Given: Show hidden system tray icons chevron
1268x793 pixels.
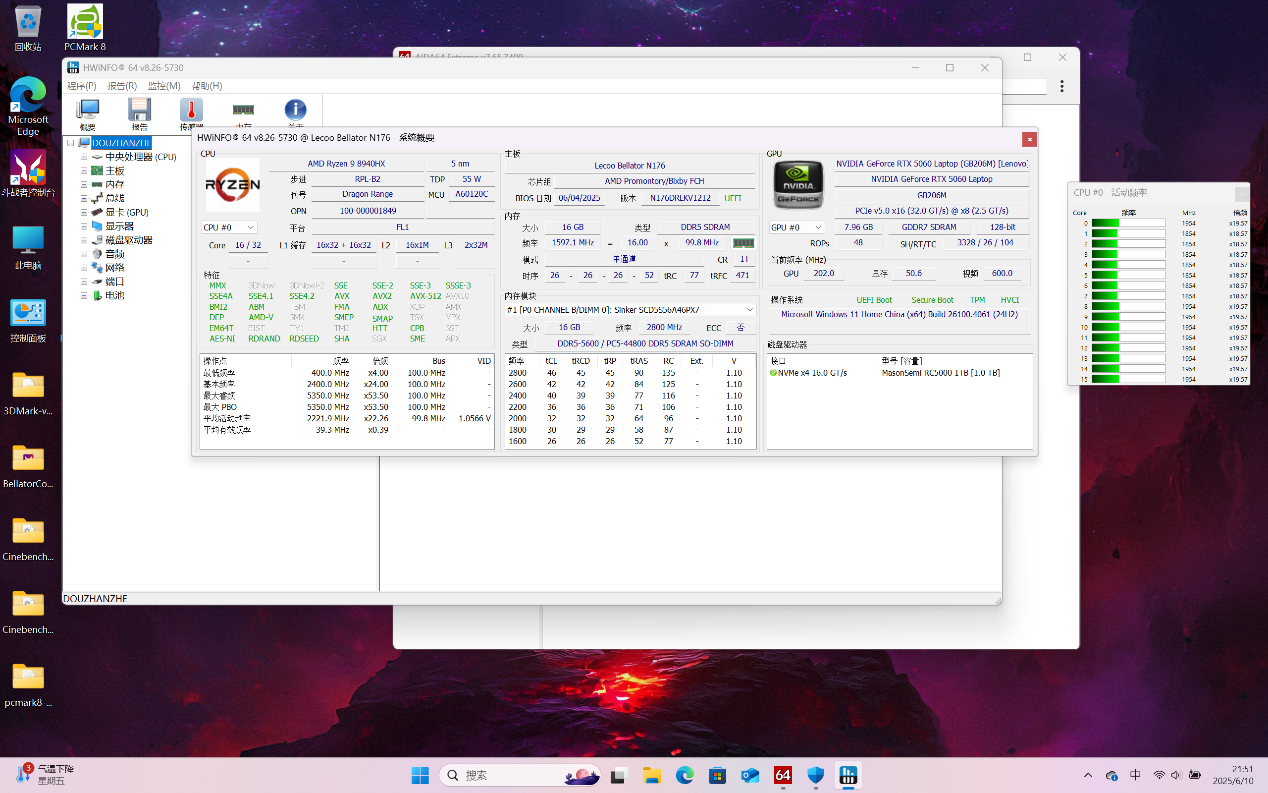Looking at the screenshot, I should click(x=1088, y=775).
